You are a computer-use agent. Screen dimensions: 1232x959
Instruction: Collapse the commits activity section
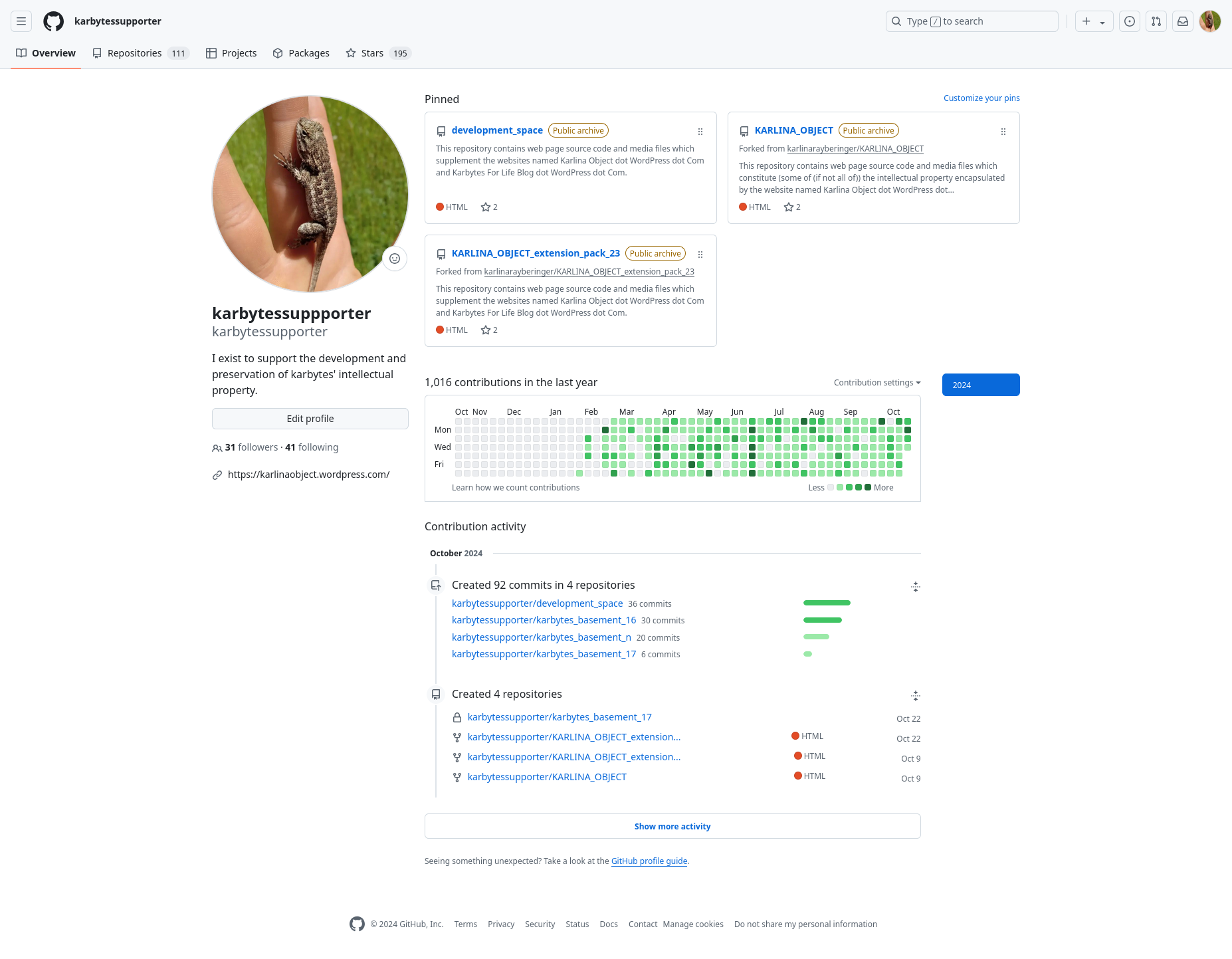tap(916, 586)
